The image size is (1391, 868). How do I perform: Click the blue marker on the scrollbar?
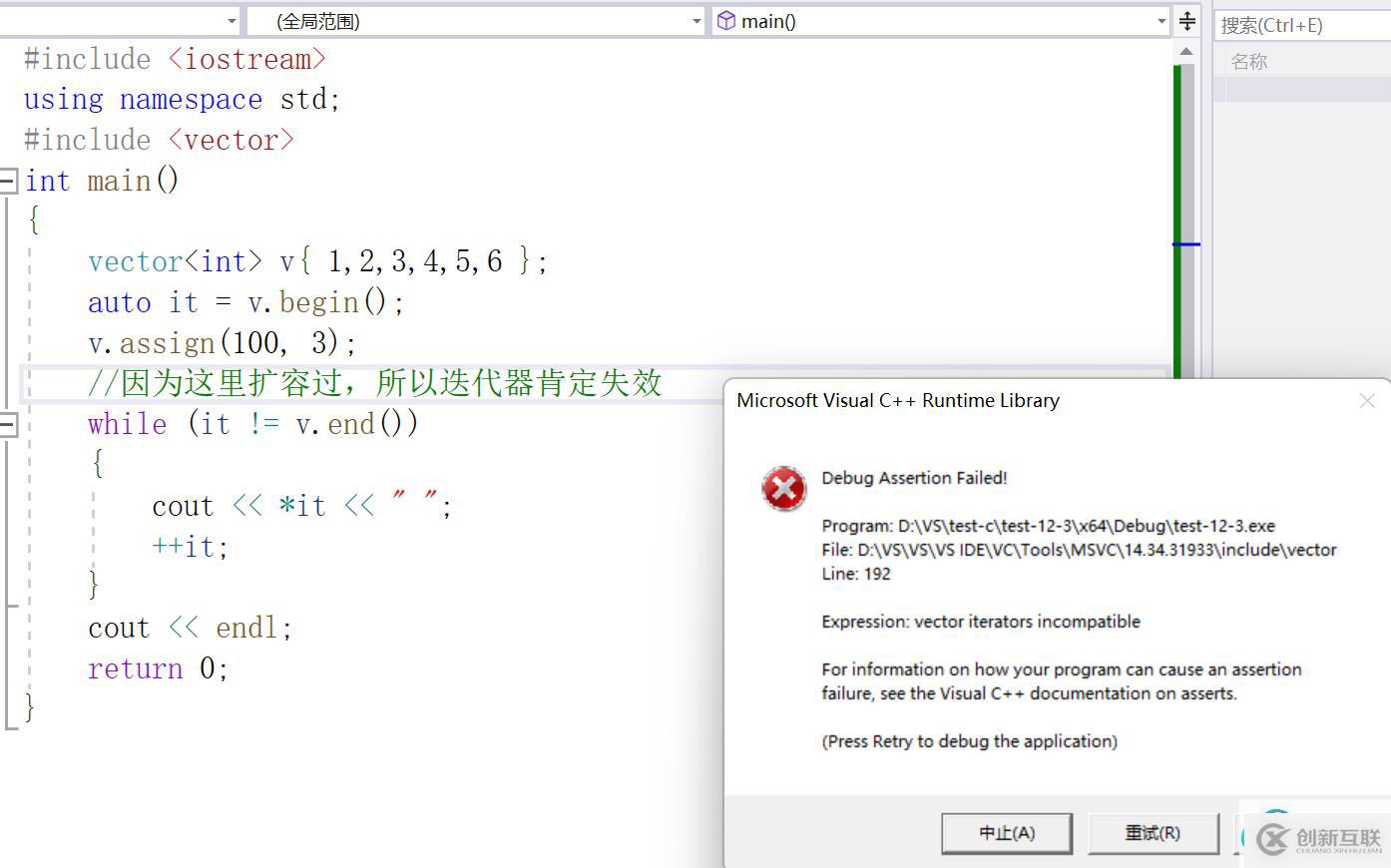(x=1185, y=243)
